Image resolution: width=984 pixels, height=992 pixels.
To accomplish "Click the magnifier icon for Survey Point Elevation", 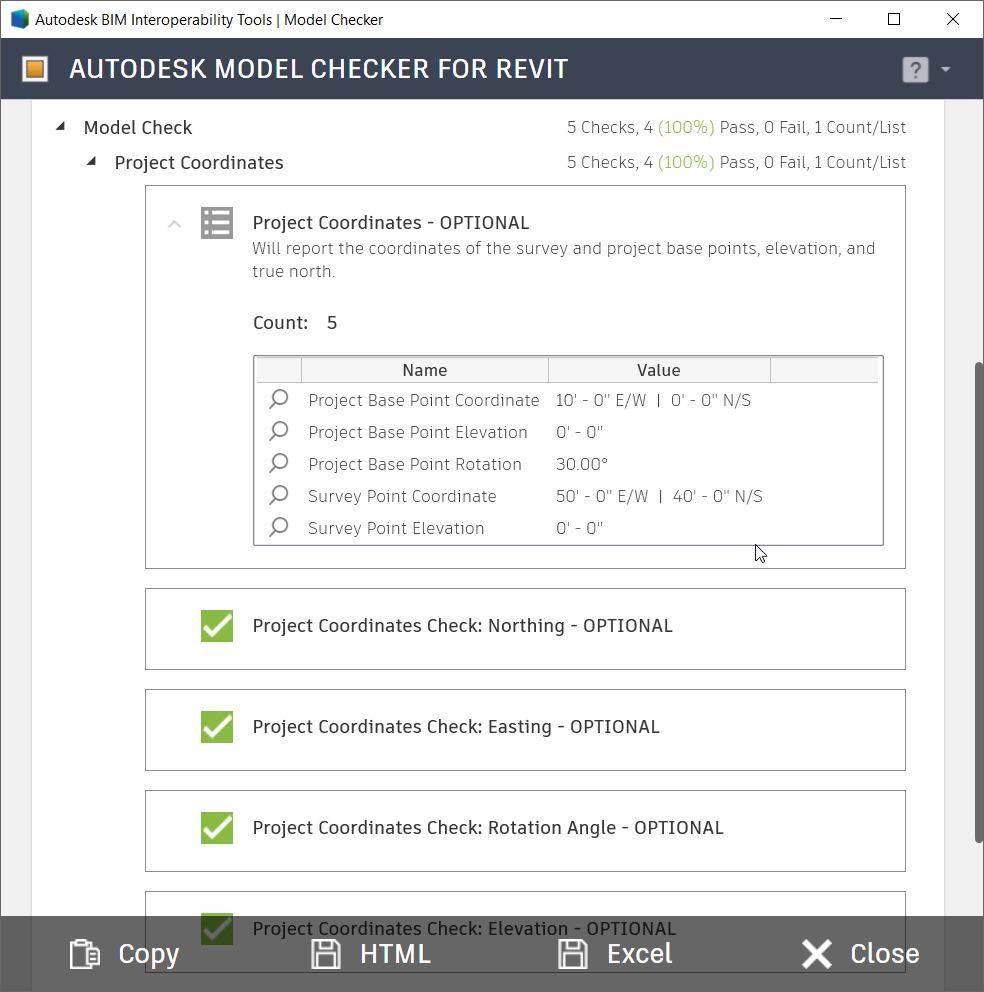I will click(278, 527).
